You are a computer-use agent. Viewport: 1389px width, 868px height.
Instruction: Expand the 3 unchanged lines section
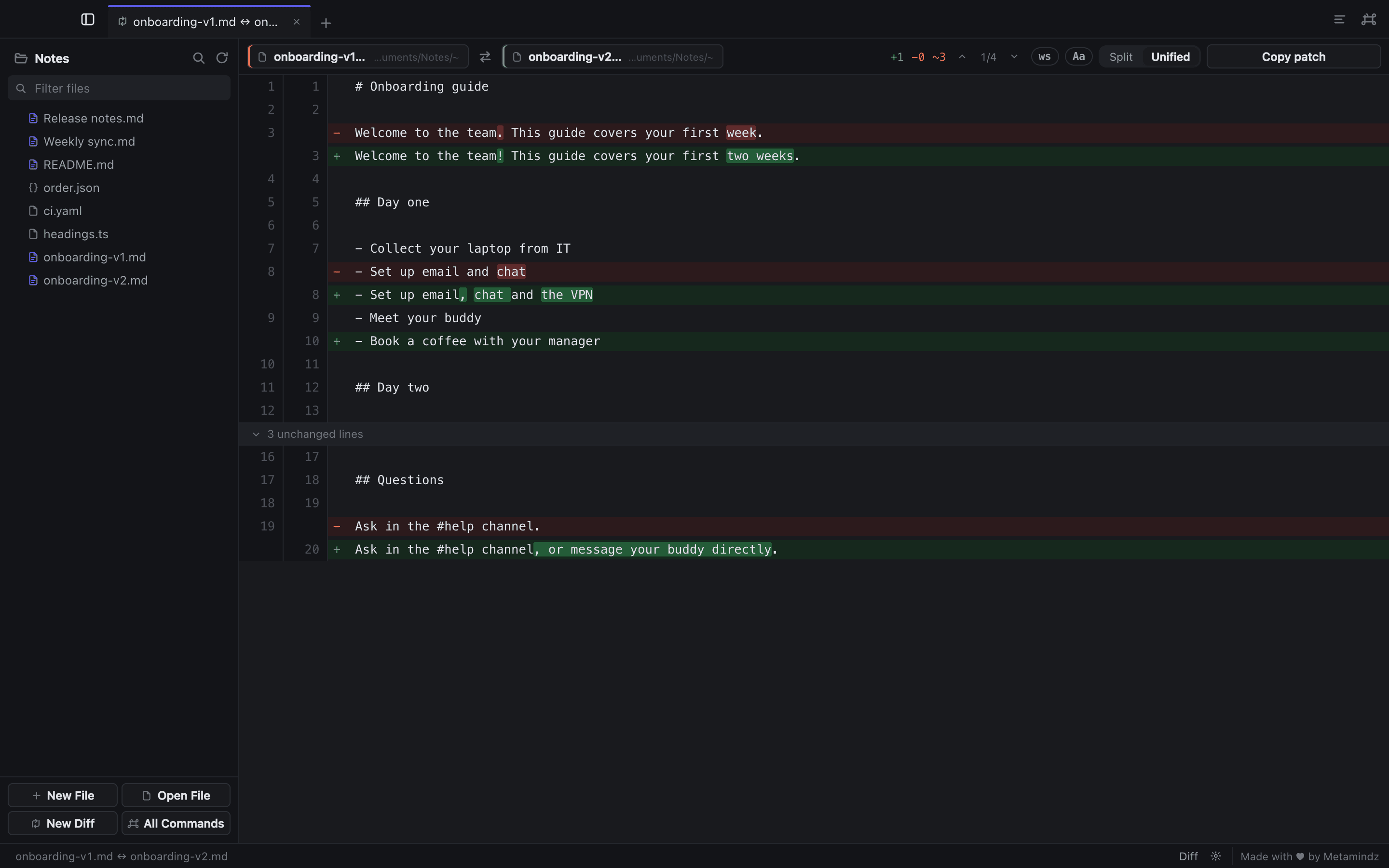point(814,434)
